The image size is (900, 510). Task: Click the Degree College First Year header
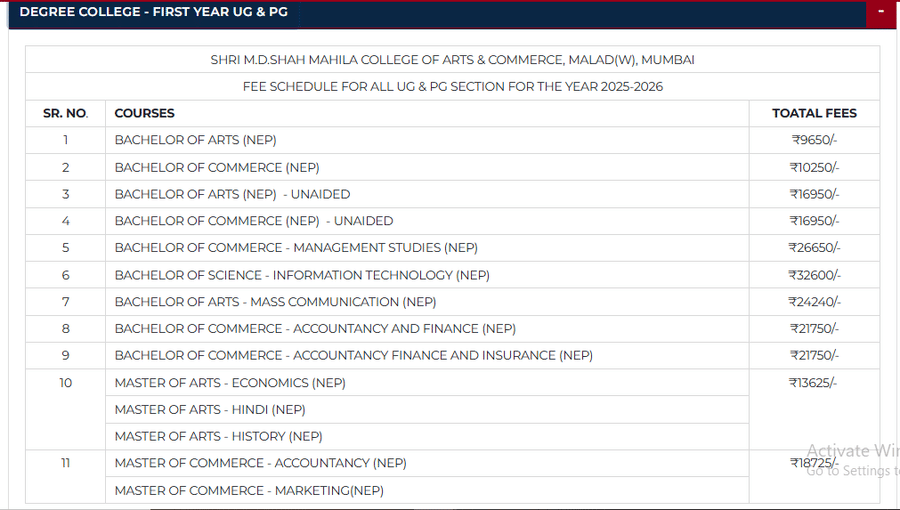coord(153,12)
